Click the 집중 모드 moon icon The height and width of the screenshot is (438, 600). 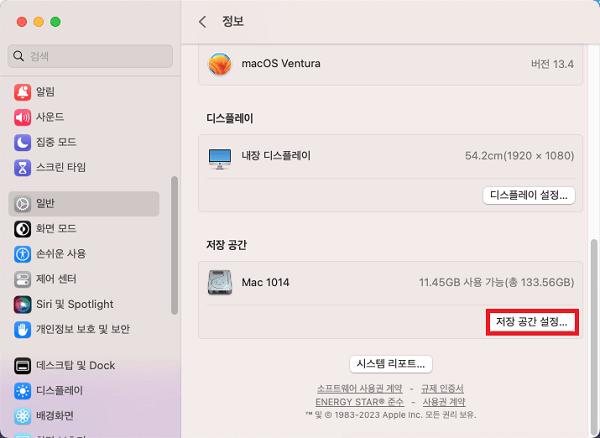22,142
